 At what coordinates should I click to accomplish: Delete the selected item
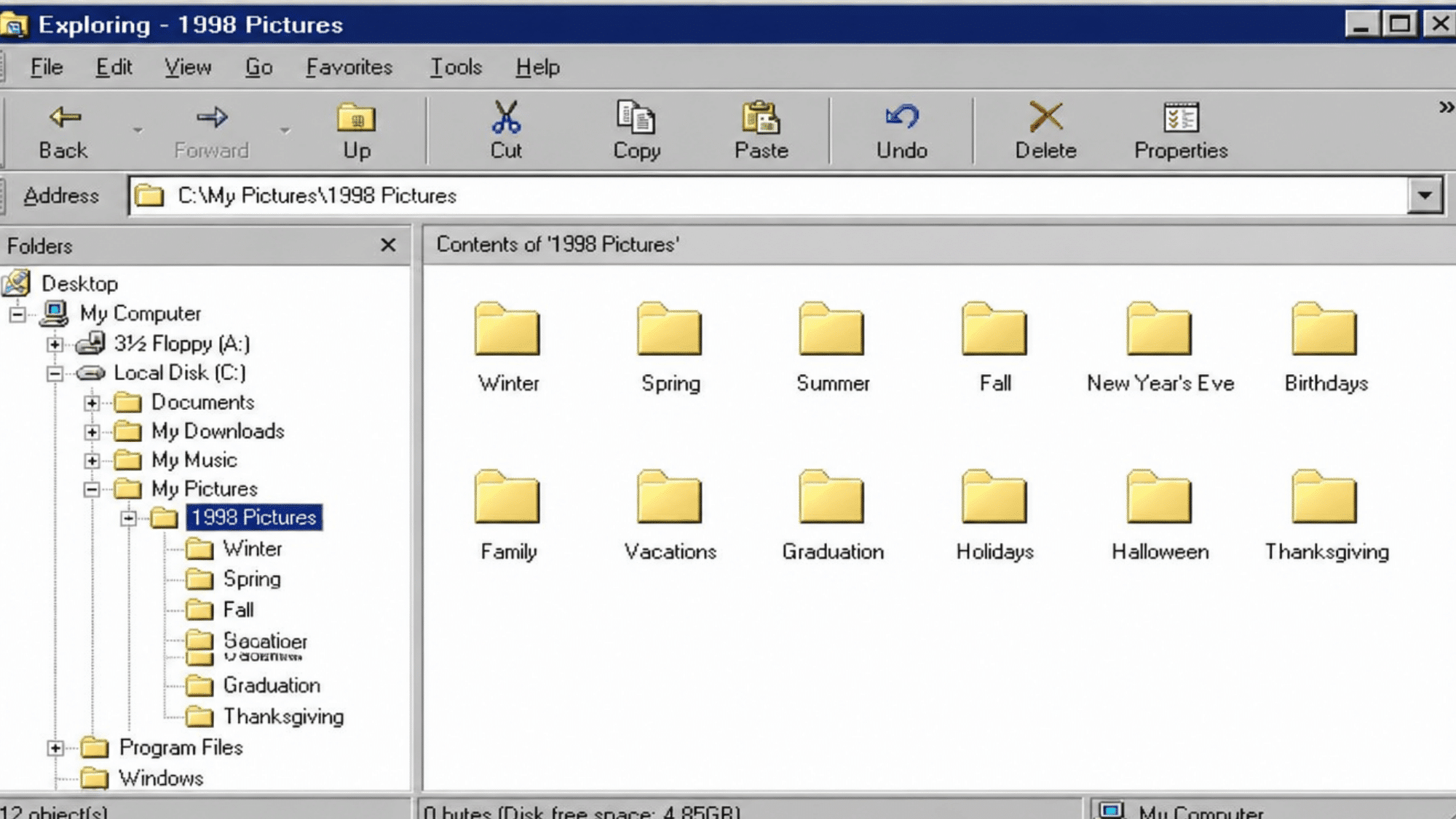[1045, 131]
